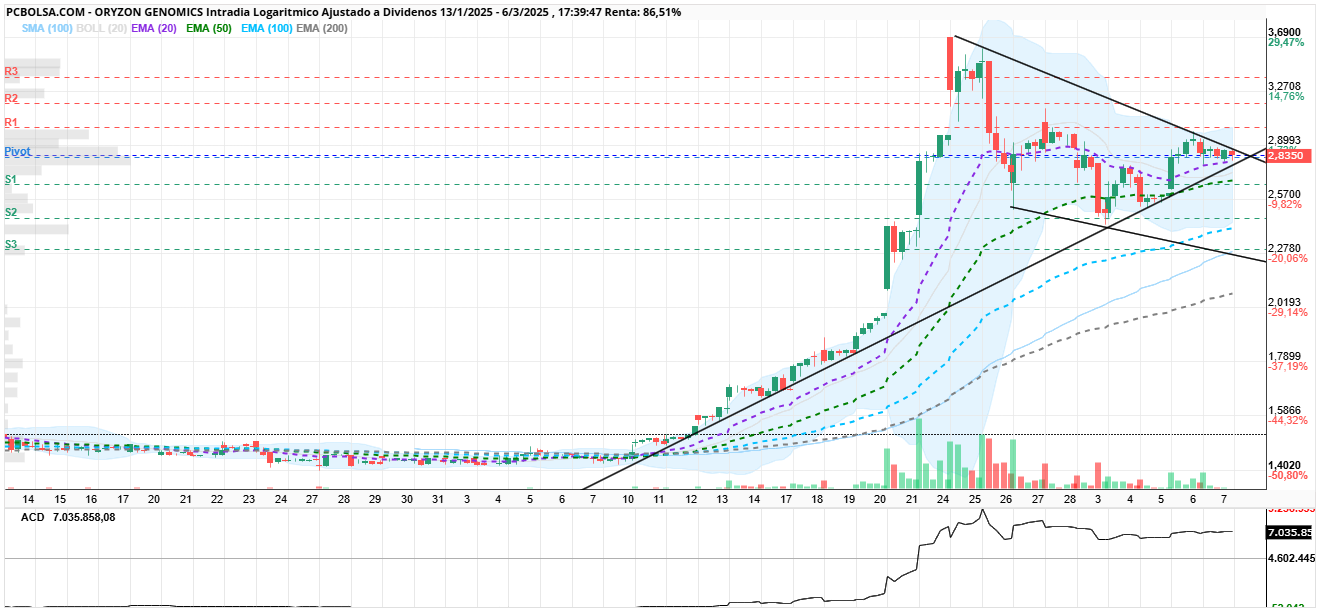Click the -20,06% axis percentage
The height and width of the screenshot is (612, 1320).
[x=1288, y=258]
